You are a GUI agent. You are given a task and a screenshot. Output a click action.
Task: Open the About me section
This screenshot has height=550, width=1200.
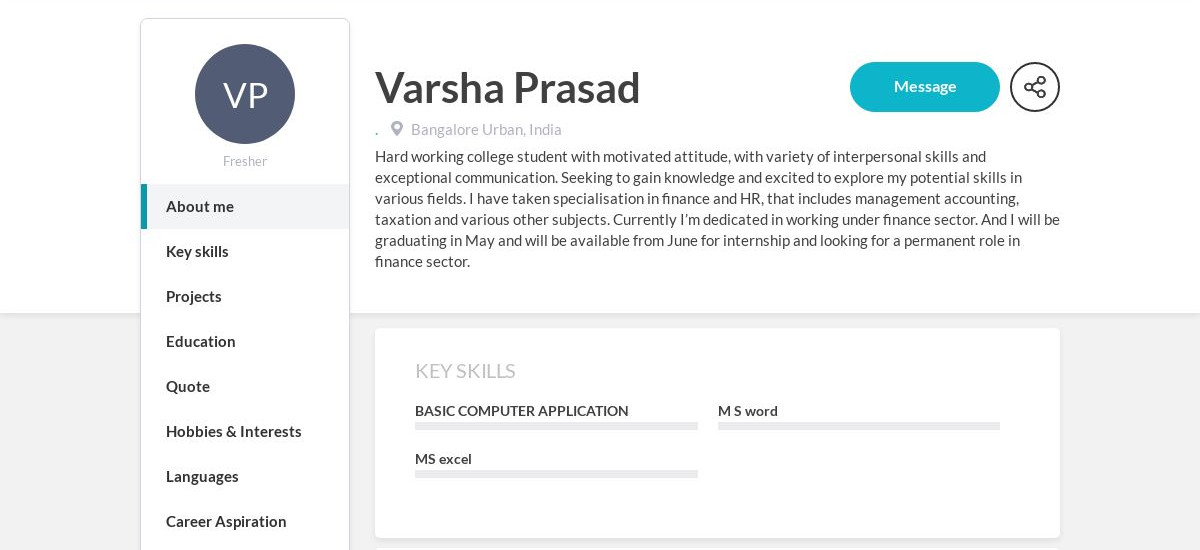(x=245, y=206)
